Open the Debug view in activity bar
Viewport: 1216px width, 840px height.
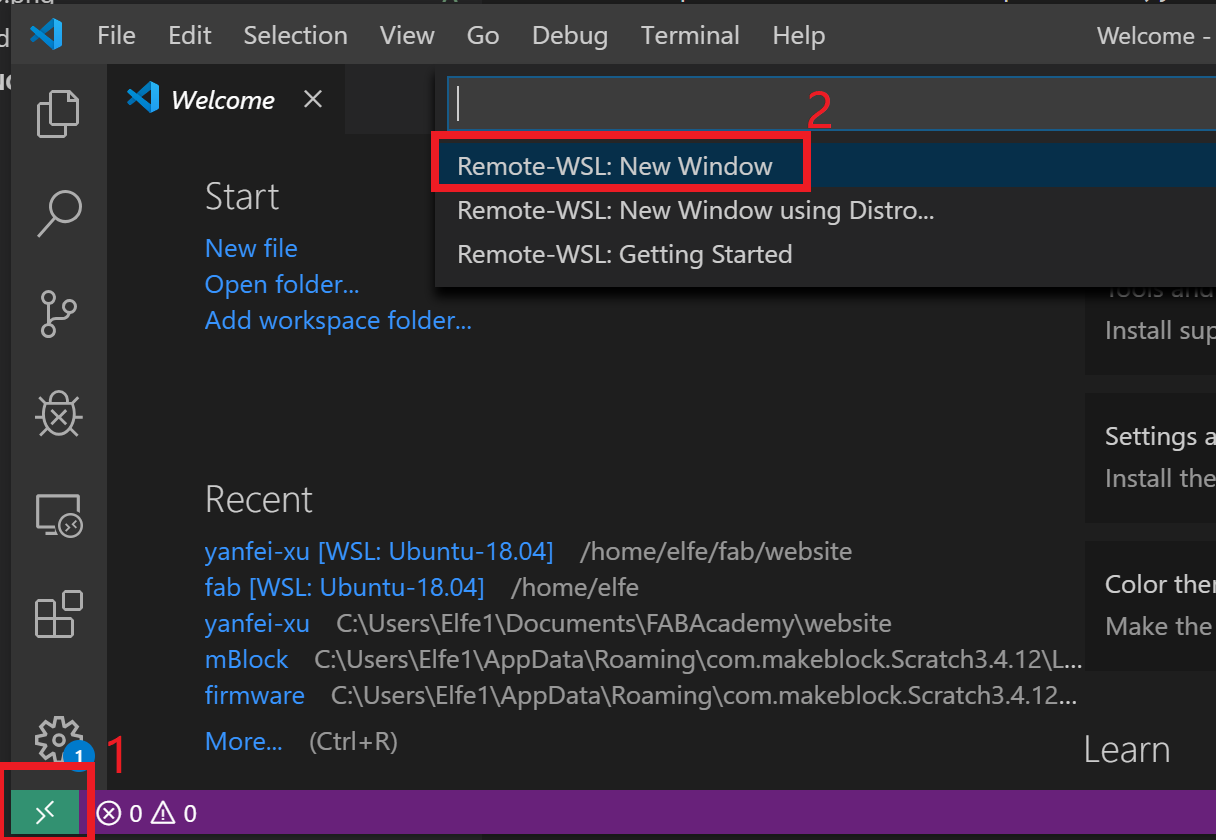pos(58,412)
